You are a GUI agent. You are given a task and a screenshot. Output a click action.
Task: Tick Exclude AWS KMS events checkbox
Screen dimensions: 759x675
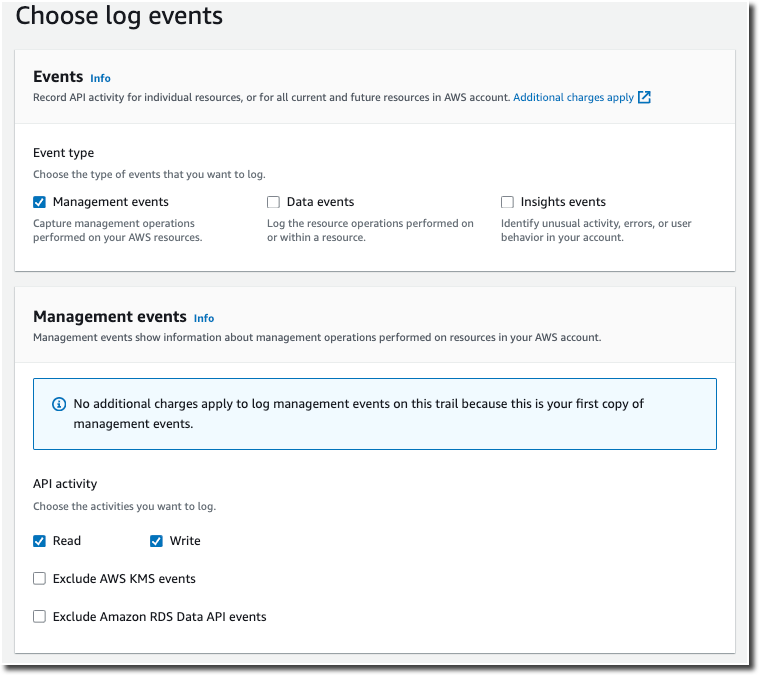point(40,579)
